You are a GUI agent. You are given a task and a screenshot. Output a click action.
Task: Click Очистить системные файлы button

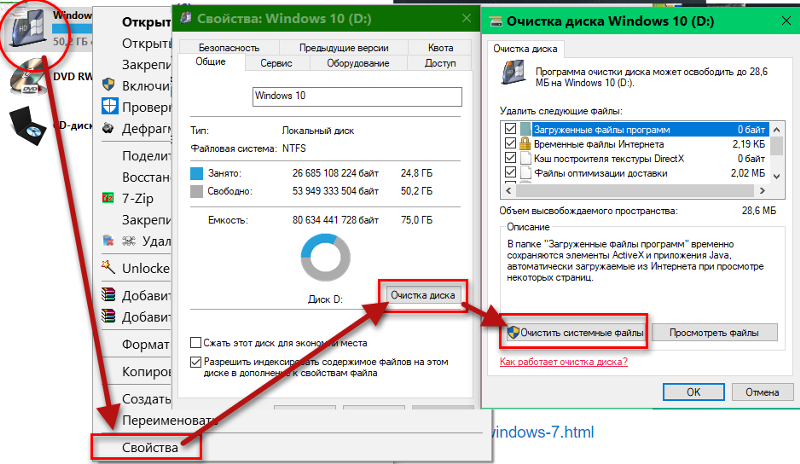[x=574, y=333]
